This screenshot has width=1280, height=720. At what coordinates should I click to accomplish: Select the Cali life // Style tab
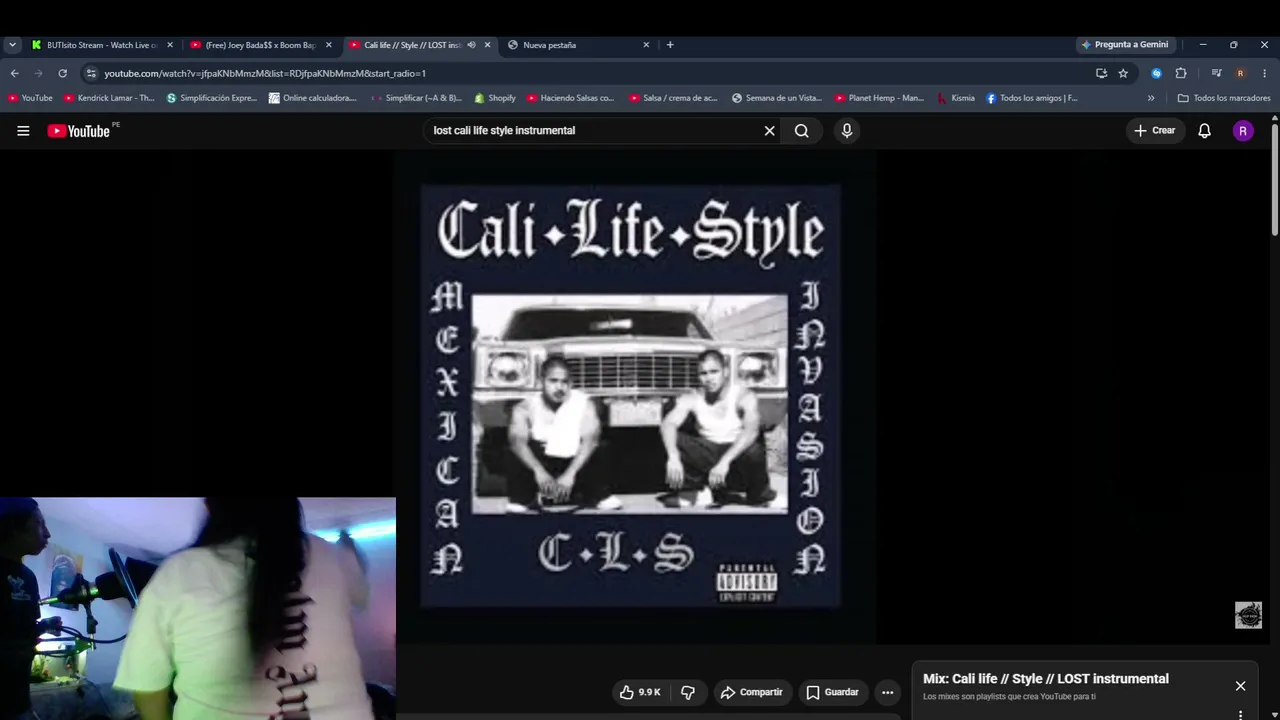420,45
